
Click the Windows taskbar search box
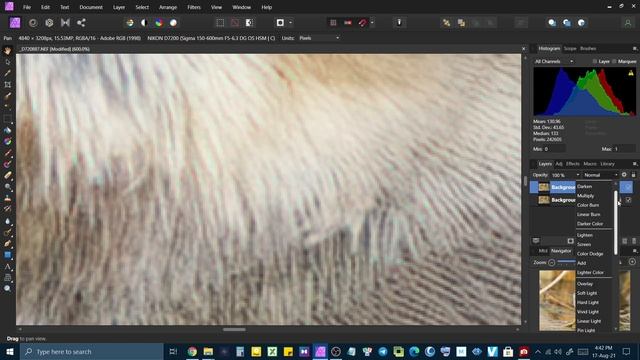pyautogui.click(x=92, y=351)
